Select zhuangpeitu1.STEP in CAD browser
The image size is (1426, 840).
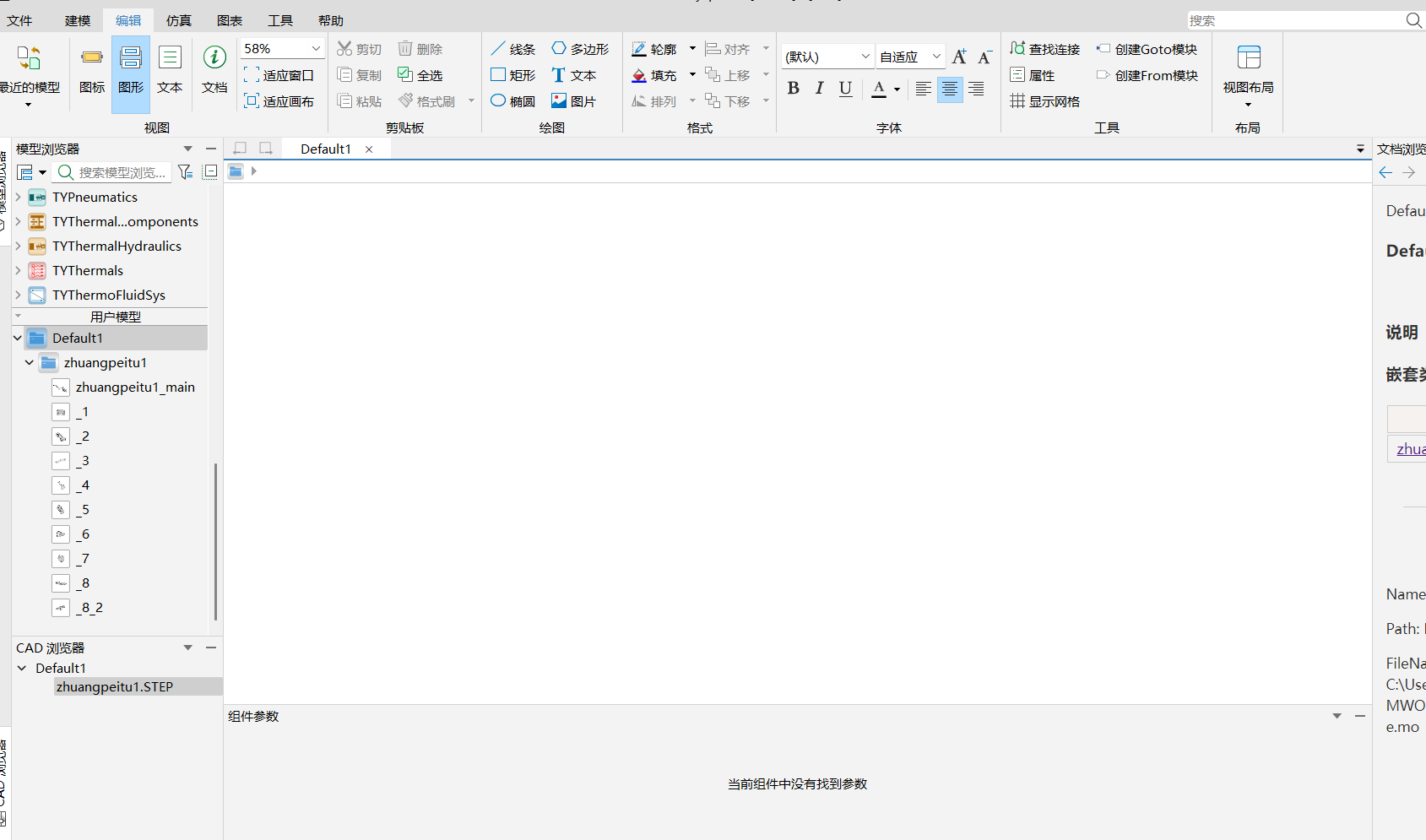pos(115,686)
